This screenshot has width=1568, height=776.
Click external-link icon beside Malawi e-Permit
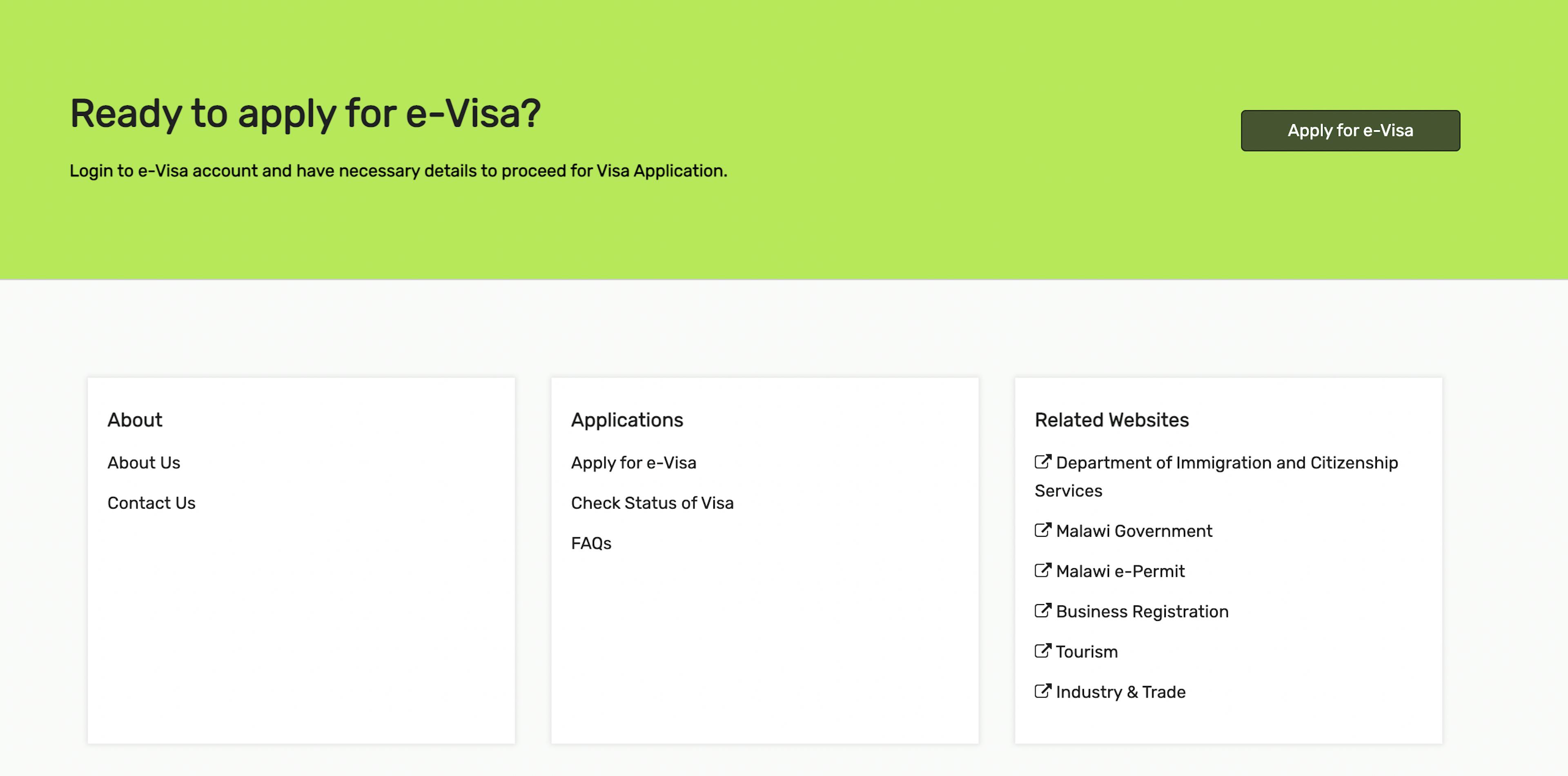[1043, 570]
